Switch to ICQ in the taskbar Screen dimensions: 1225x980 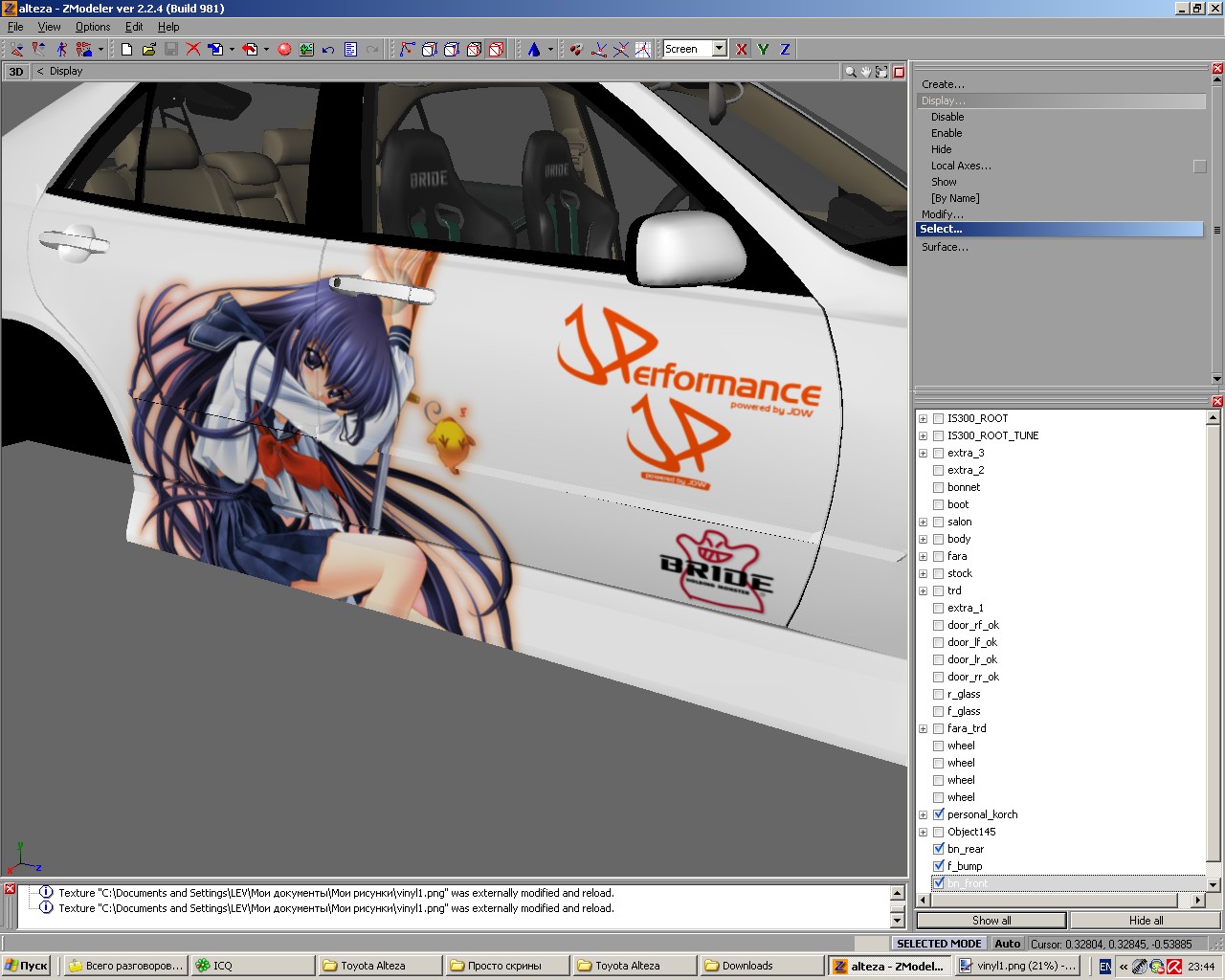pyautogui.click(x=254, y=966)
